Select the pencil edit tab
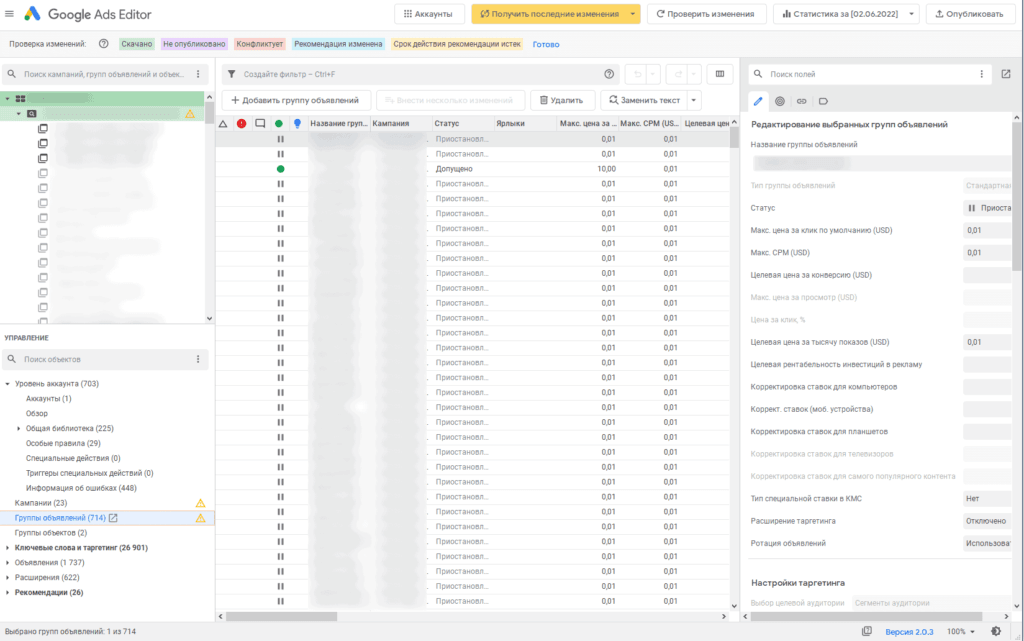The image size is (1024, 641). coord(758,101)
